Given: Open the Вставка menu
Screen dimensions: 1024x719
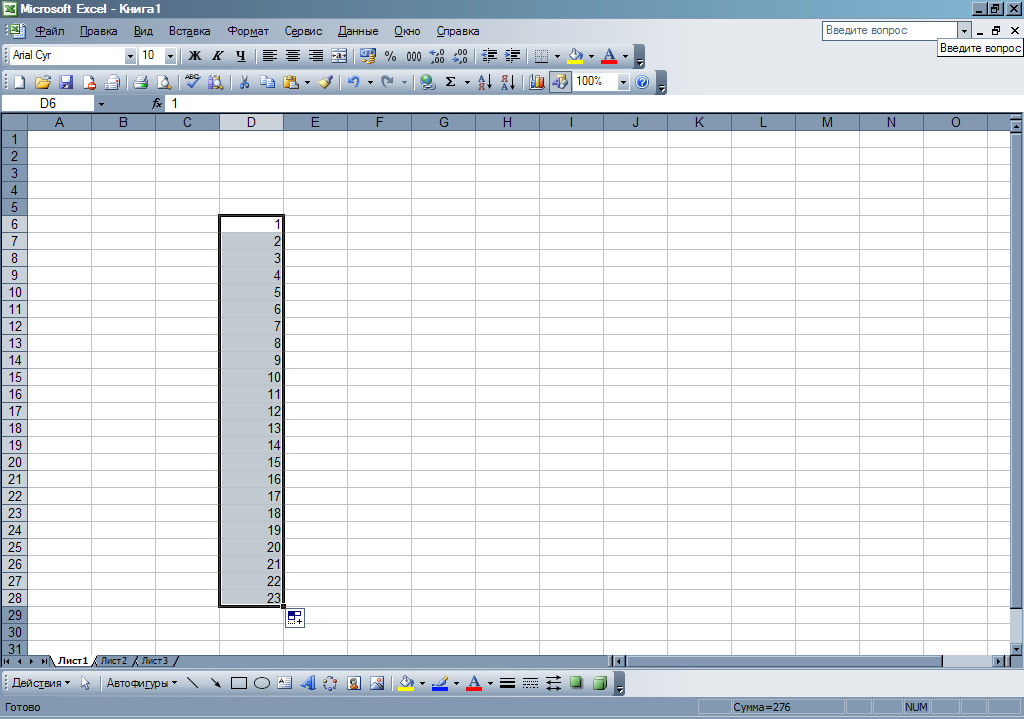Looking at the screenshot, I should coord(189,31).
